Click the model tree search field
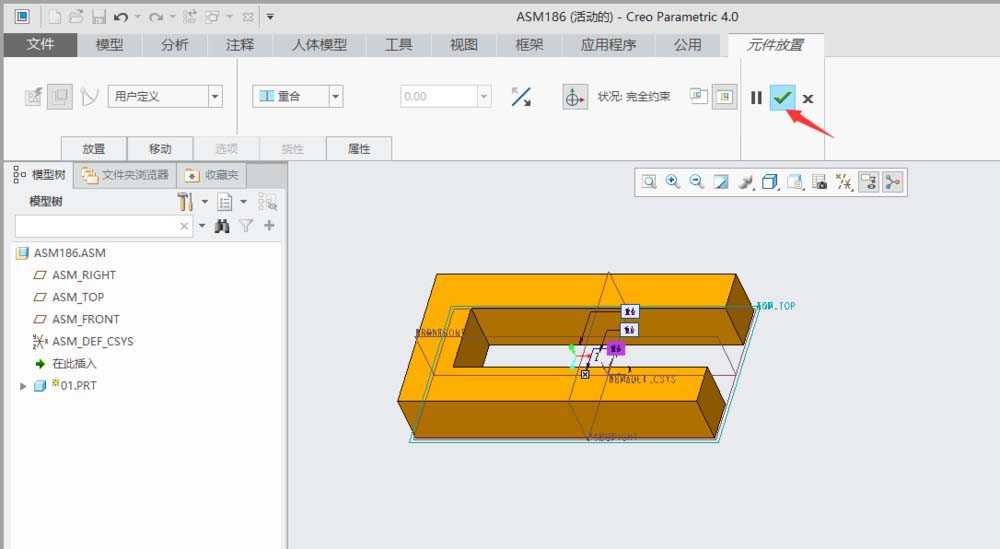Image resolution: width=1000 pixels, height=549 pixels. pyautogui.click(x=97, y=226)
